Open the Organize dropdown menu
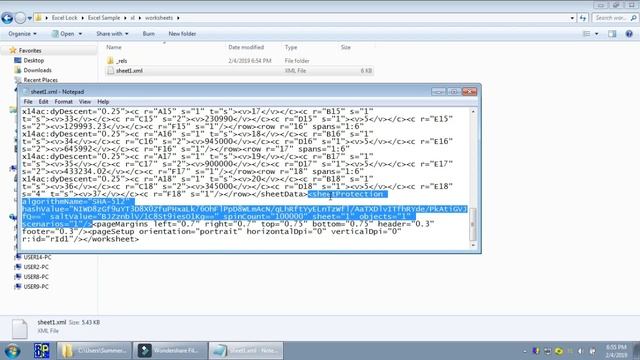This screenshot has width=640, height=360. click(x=22, y=34)
